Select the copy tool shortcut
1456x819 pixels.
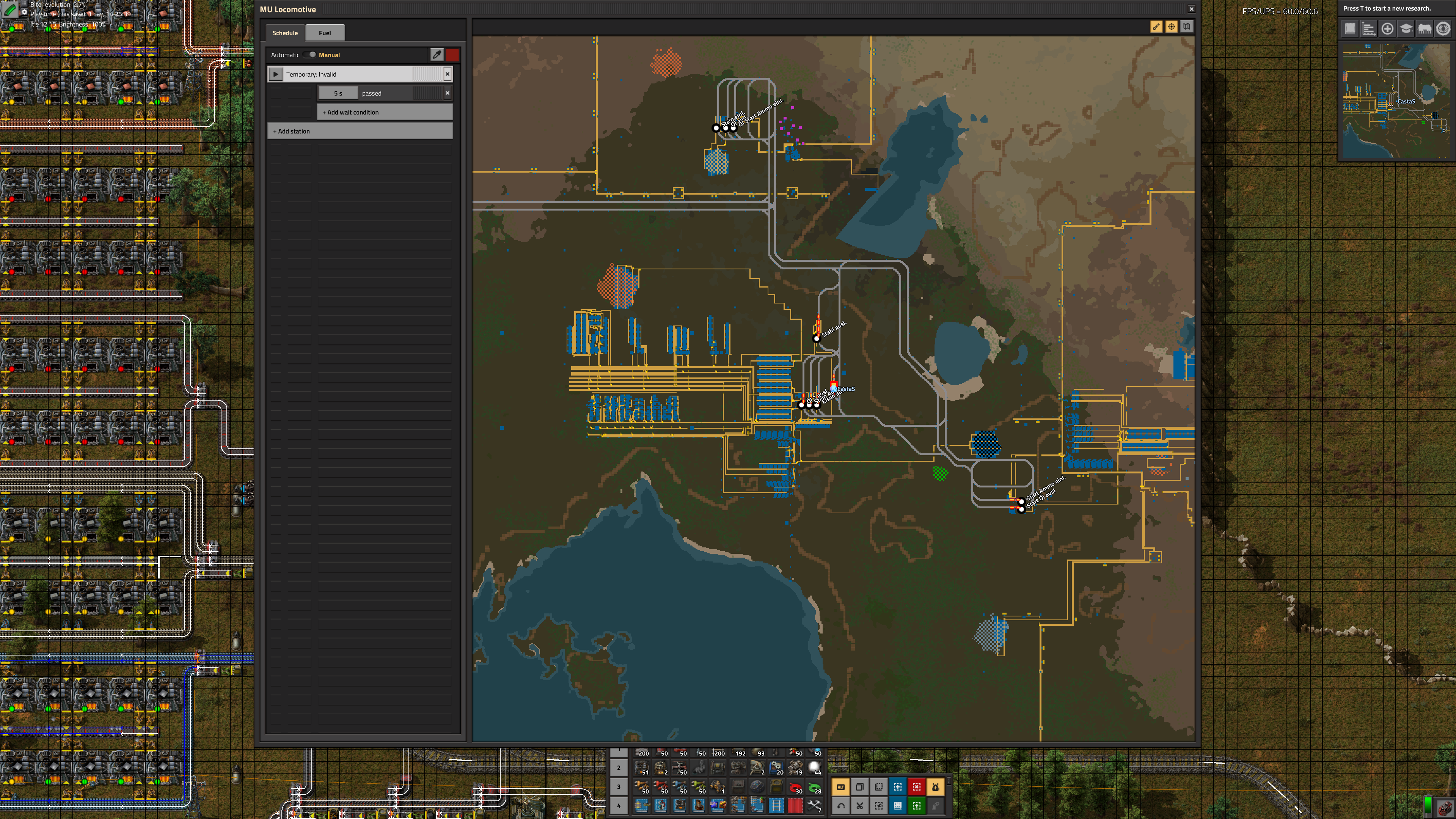[x=860, y=787]
